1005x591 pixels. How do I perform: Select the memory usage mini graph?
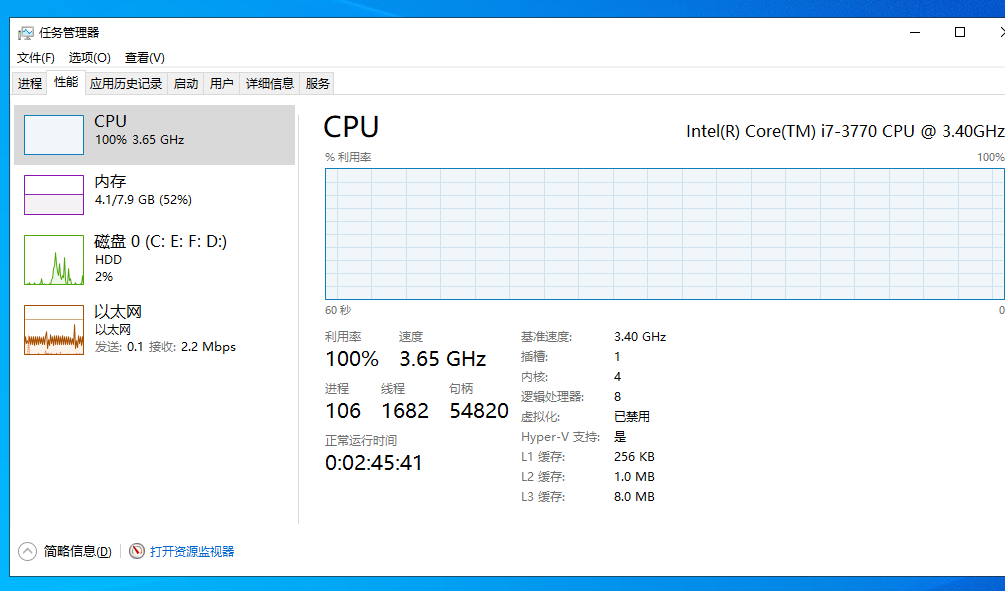(54, 195)
